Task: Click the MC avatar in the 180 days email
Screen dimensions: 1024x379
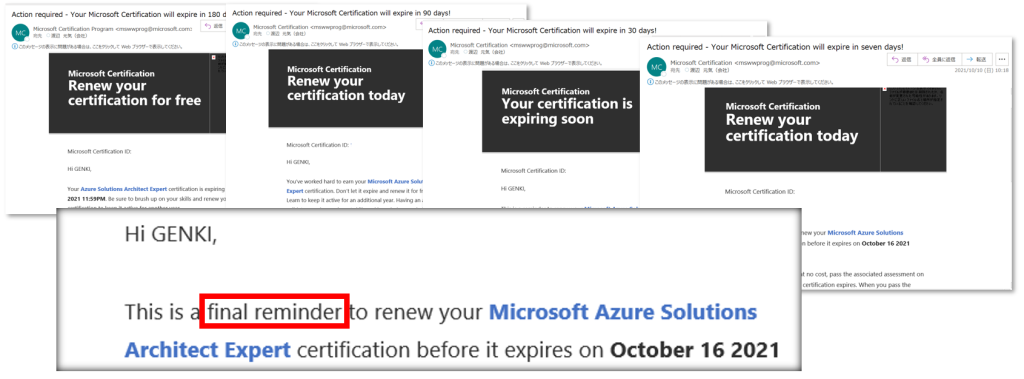Action: [x=21, y=32]
